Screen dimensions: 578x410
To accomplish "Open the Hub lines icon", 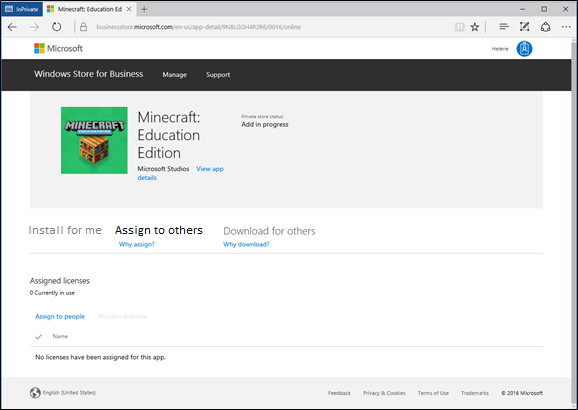I will 504,27.
